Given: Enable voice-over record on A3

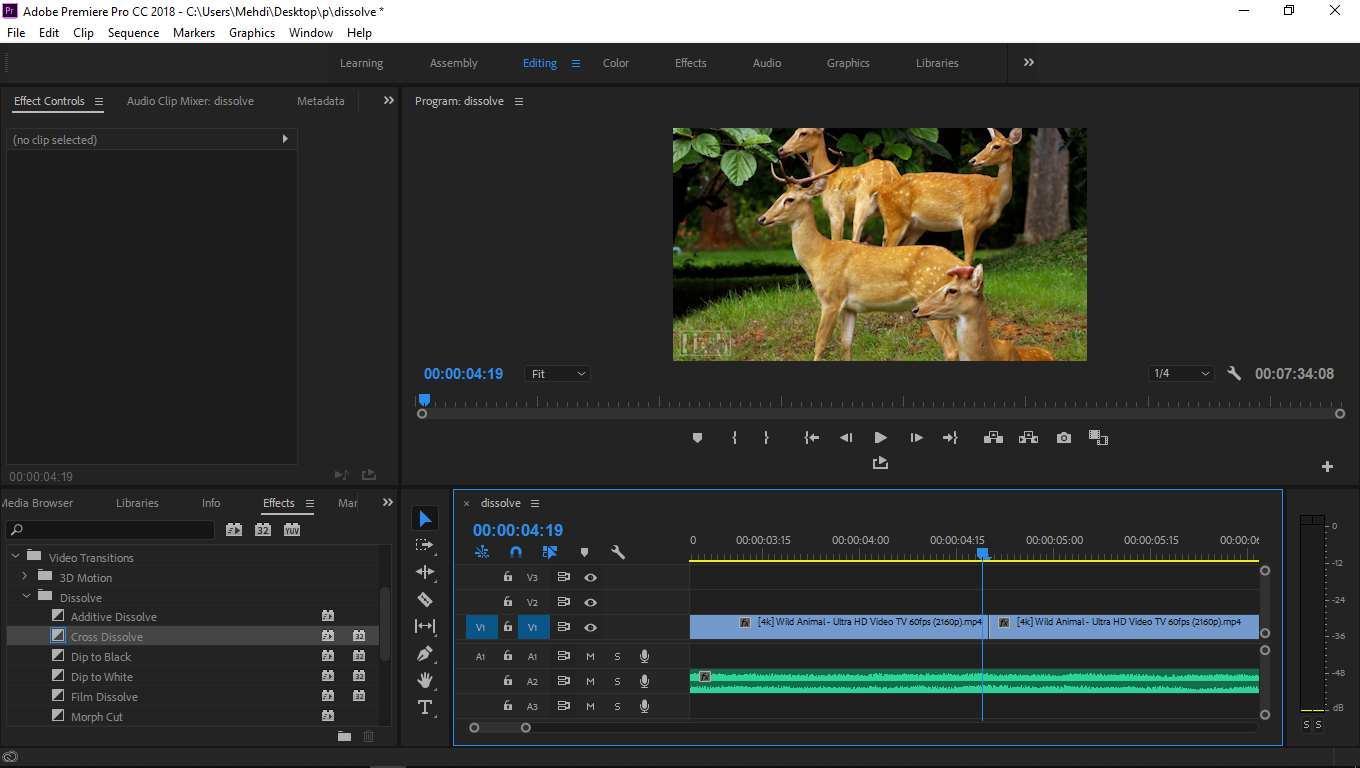Looking at the screenshot, I should pos(645,707).
